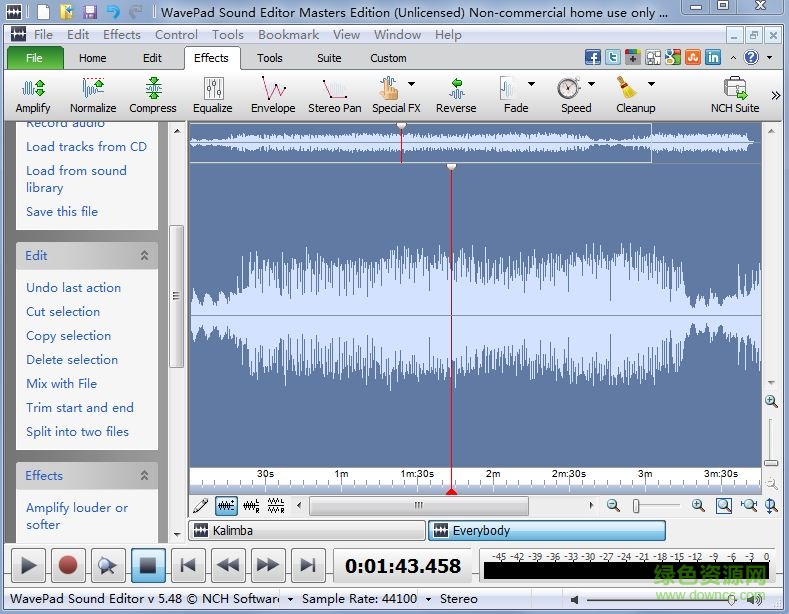
Task: Select the pencil edit tool below waveform
Action: coord(200,505)
